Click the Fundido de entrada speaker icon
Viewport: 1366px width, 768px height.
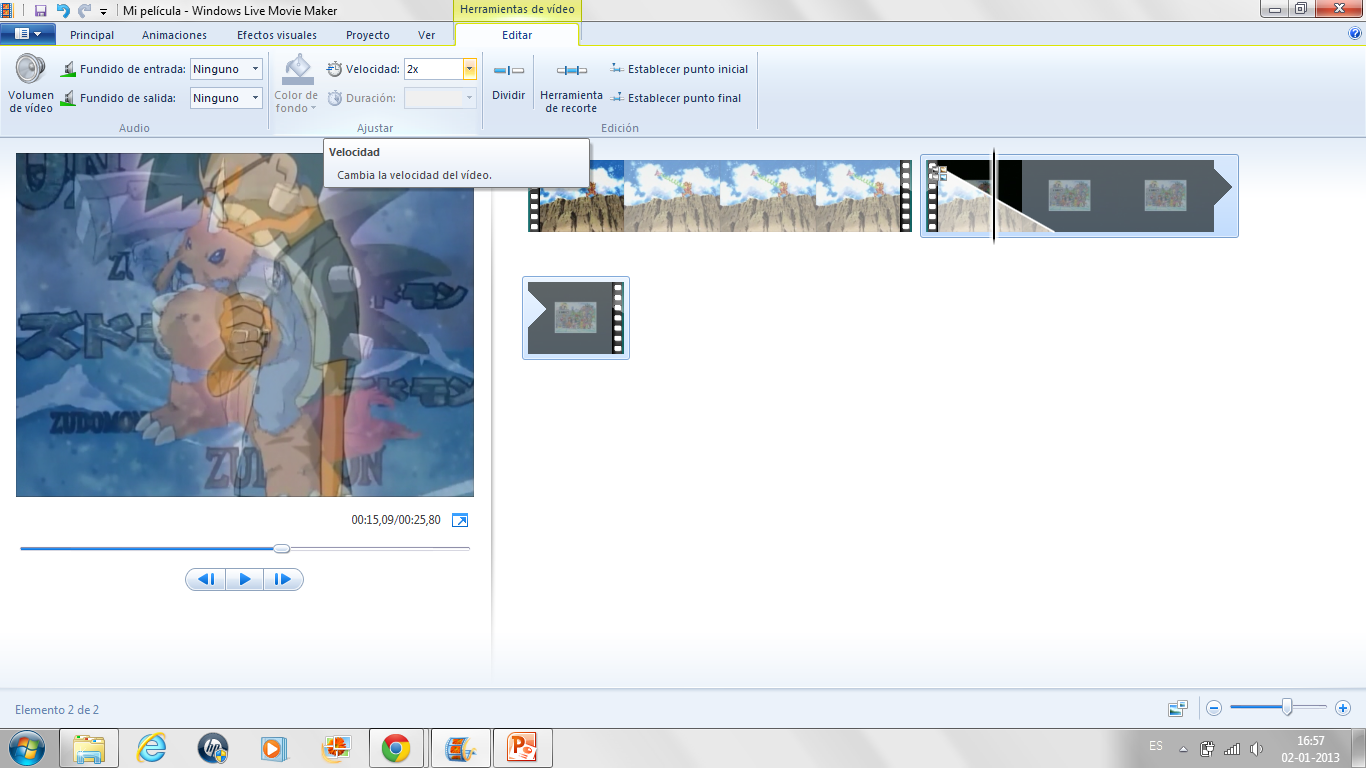(x=68, y=69)
